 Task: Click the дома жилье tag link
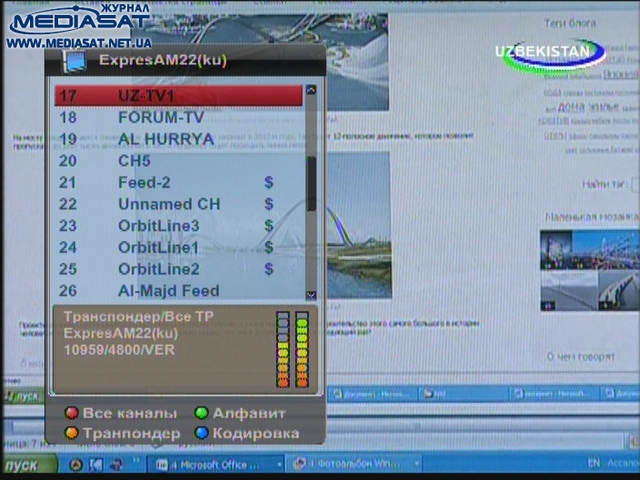[588, 107]
